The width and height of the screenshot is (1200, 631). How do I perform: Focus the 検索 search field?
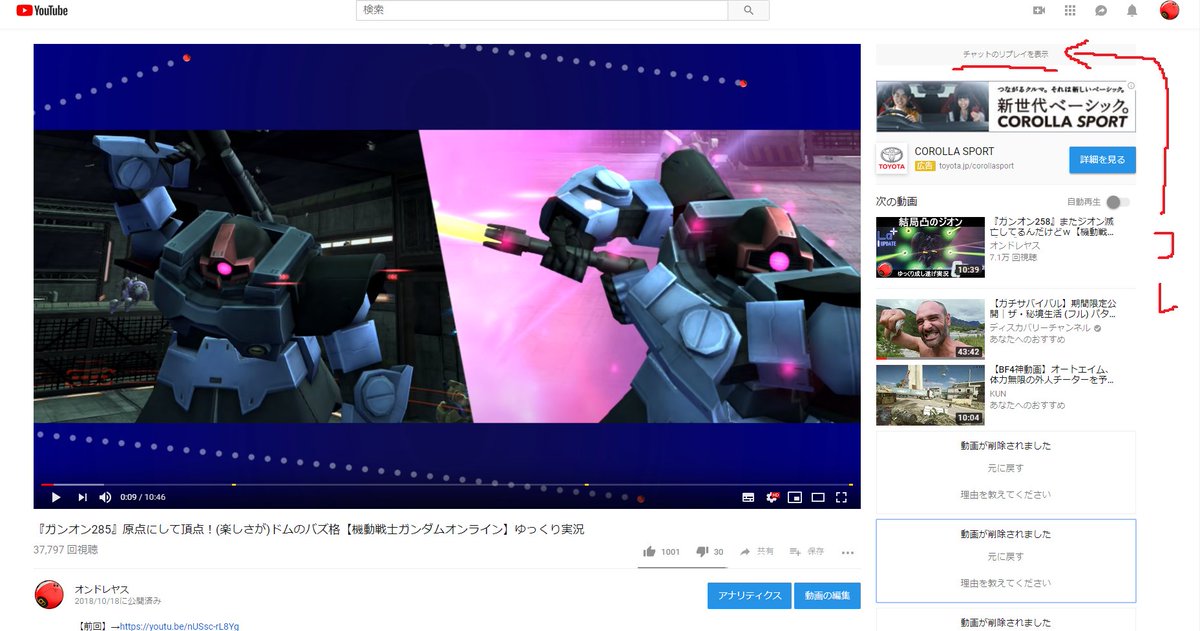(x=542, y=10)
